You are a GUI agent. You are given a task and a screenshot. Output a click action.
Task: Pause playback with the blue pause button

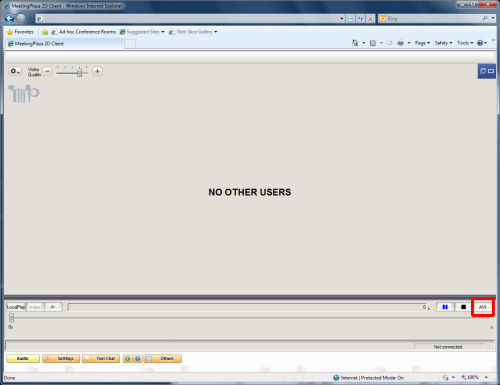coord(445,307)
